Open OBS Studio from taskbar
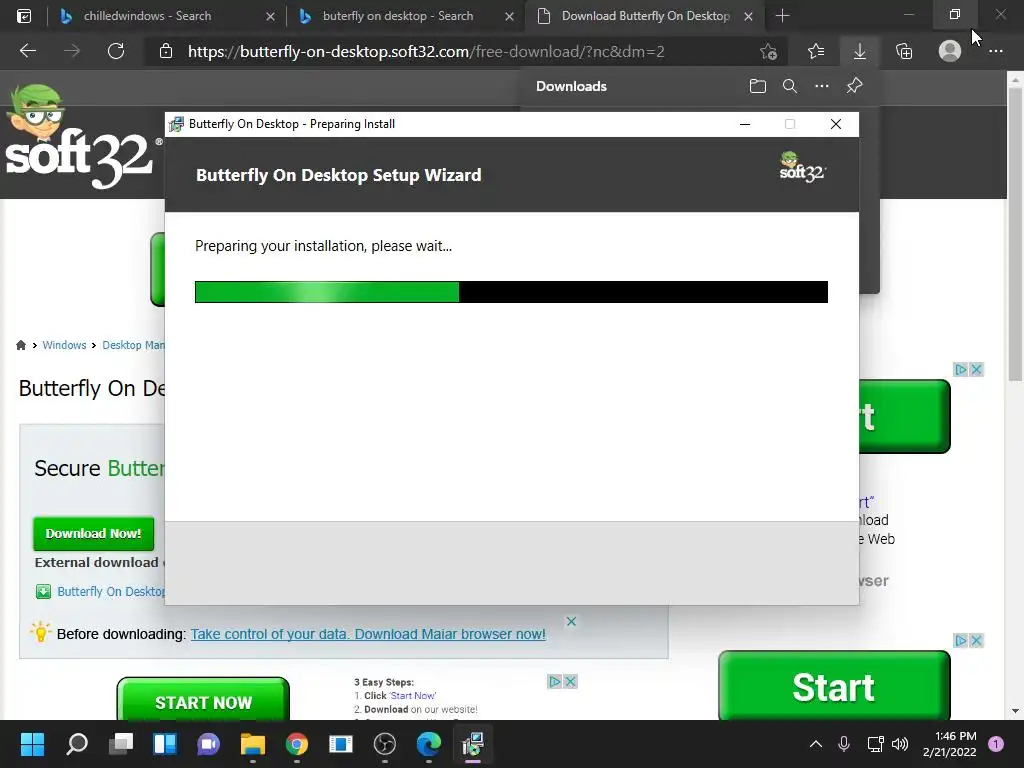Viewport: 1024px width, 768px height. 385,744
